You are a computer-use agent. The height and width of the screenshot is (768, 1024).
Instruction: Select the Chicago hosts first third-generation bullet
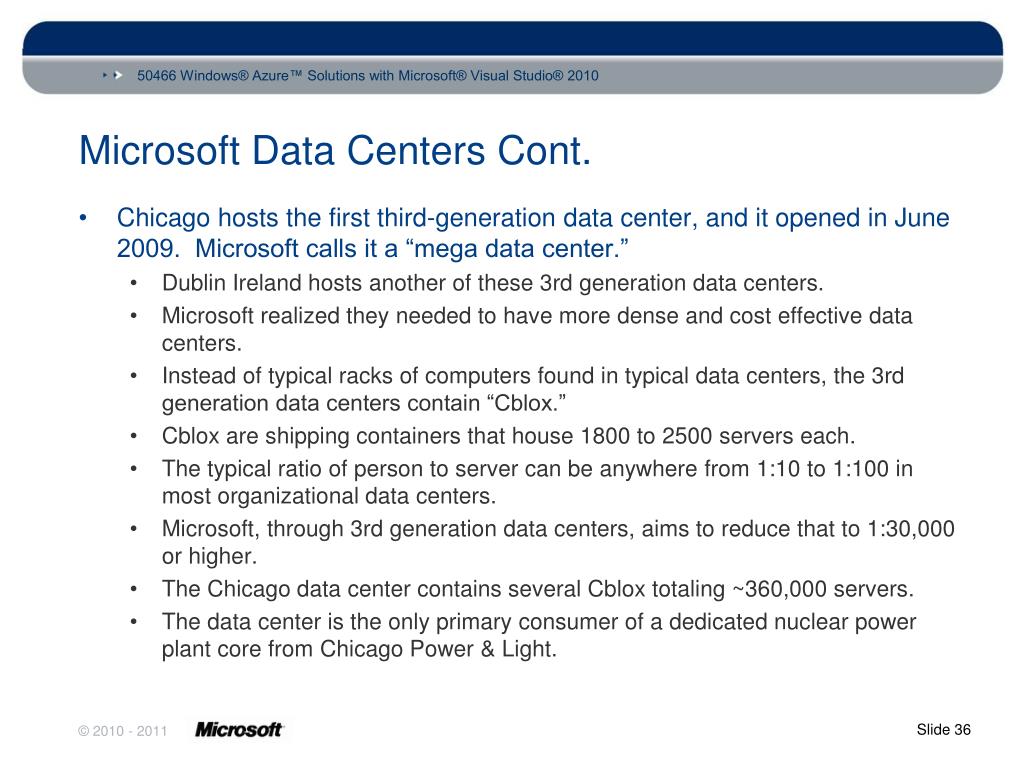point(533,233)
